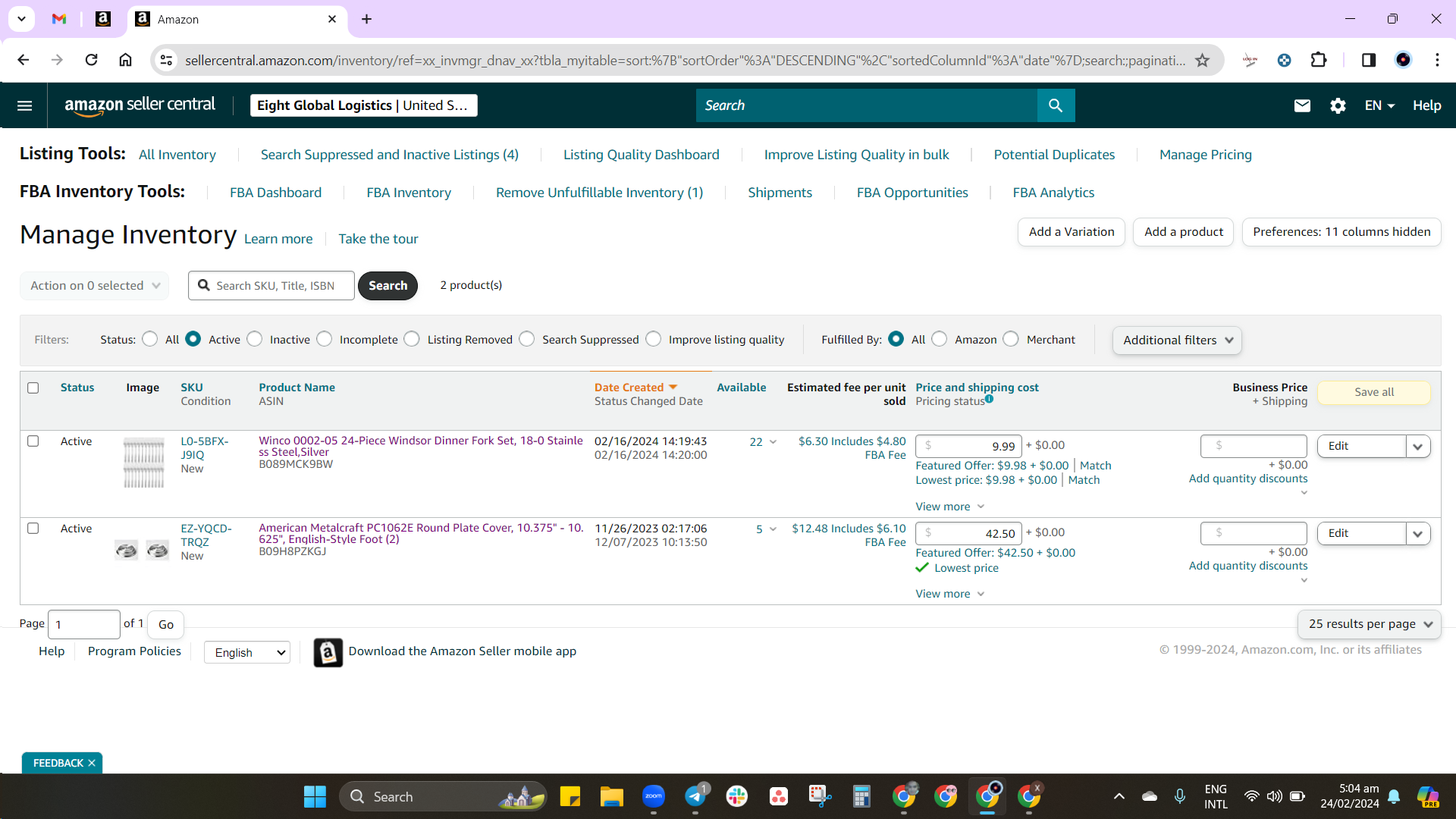Click the Search SKU, Title, ISBN field

(x=271, y=286)
